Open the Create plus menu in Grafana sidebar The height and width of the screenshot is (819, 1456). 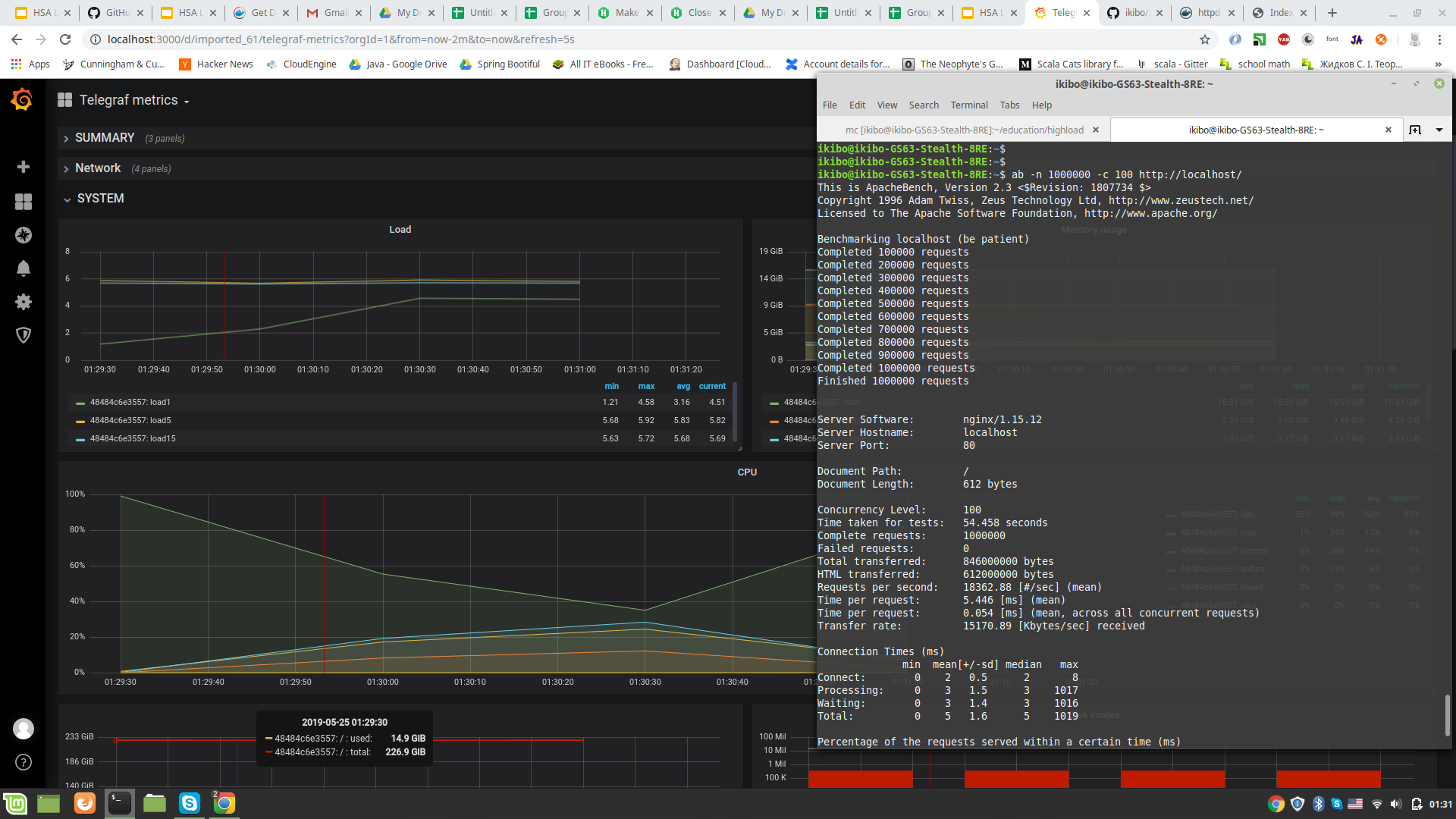24,167
